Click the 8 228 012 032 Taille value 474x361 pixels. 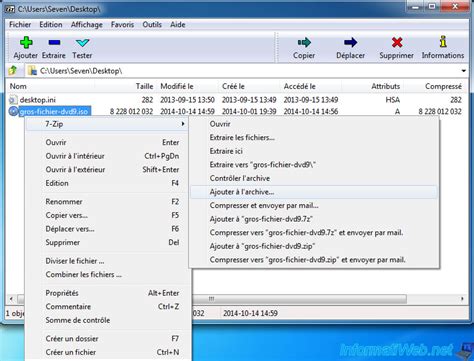(131, 111)
